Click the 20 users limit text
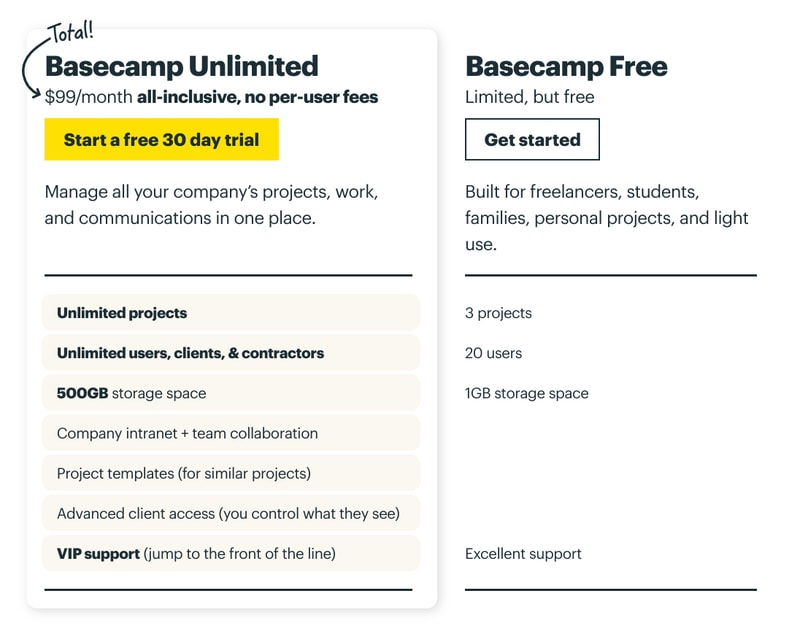 tap(493, 353)
